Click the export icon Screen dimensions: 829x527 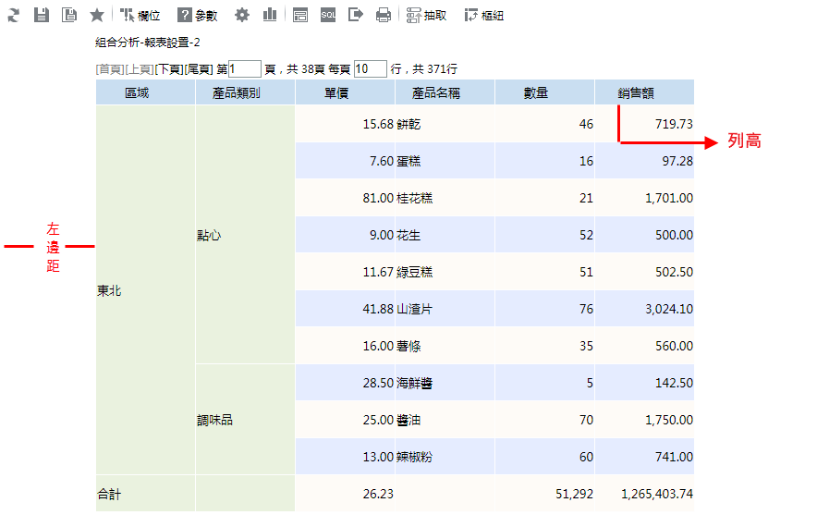pos(355,15)
